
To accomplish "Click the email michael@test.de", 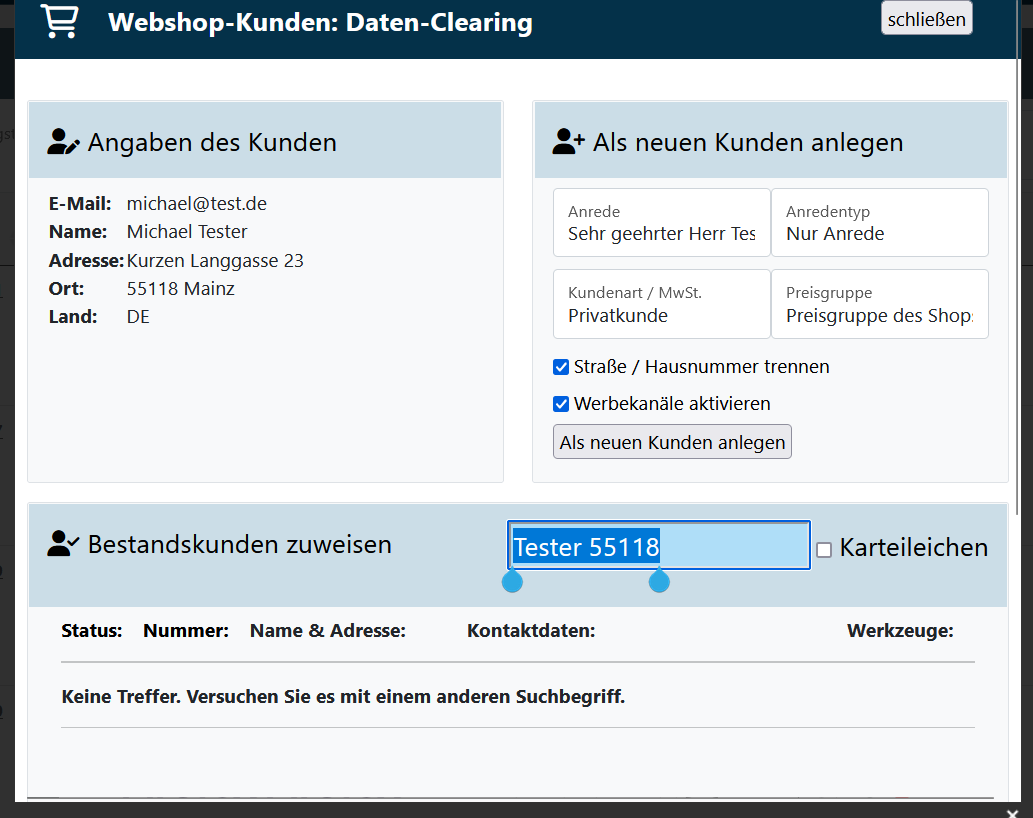I will pos(197,204).
